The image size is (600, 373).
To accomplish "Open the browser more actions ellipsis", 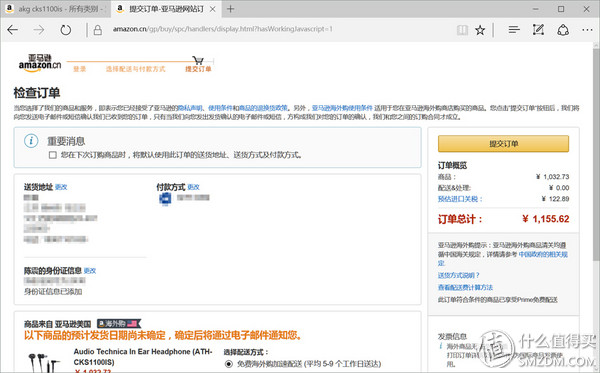I will (x=587, y=30).
